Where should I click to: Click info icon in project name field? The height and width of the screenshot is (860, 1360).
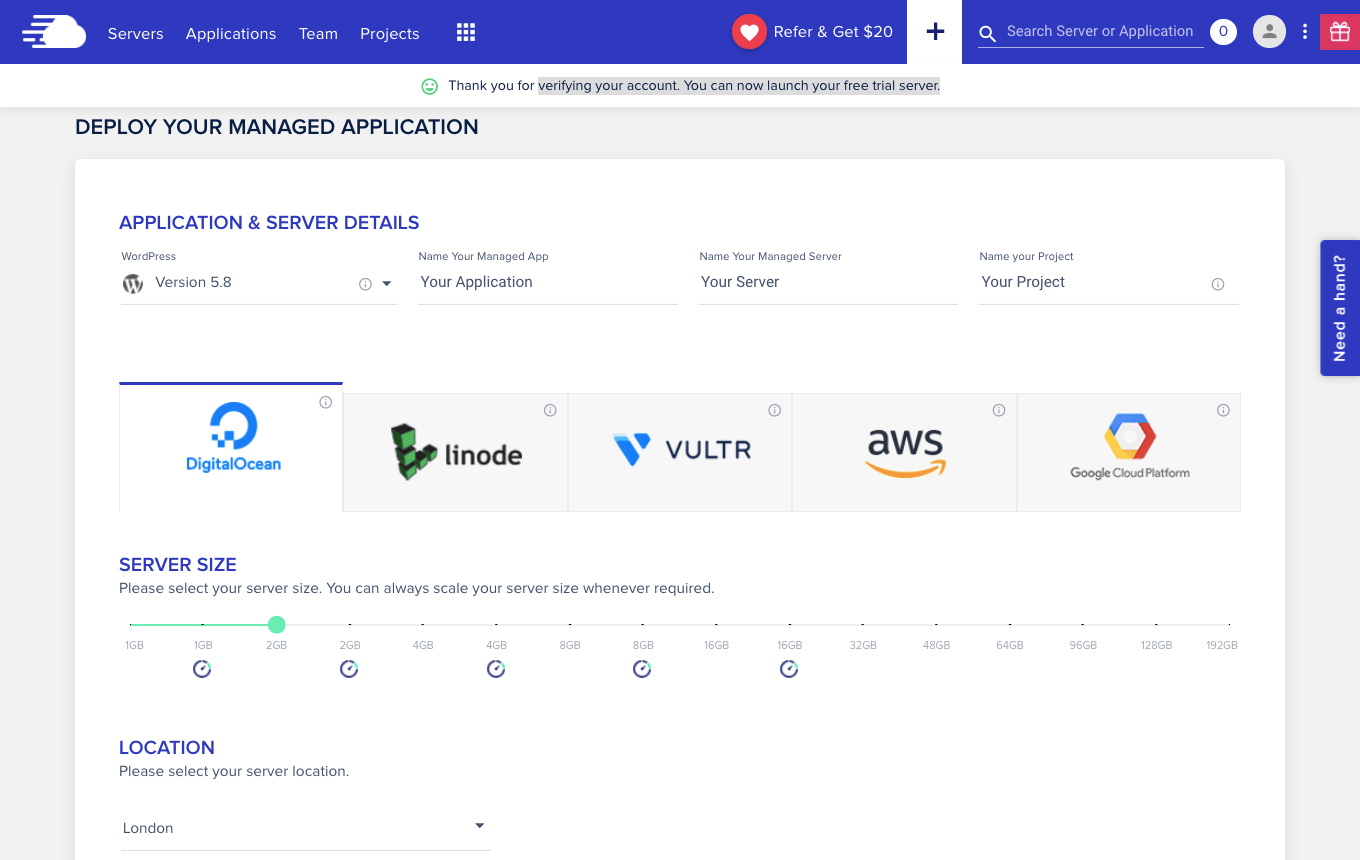1218,284
